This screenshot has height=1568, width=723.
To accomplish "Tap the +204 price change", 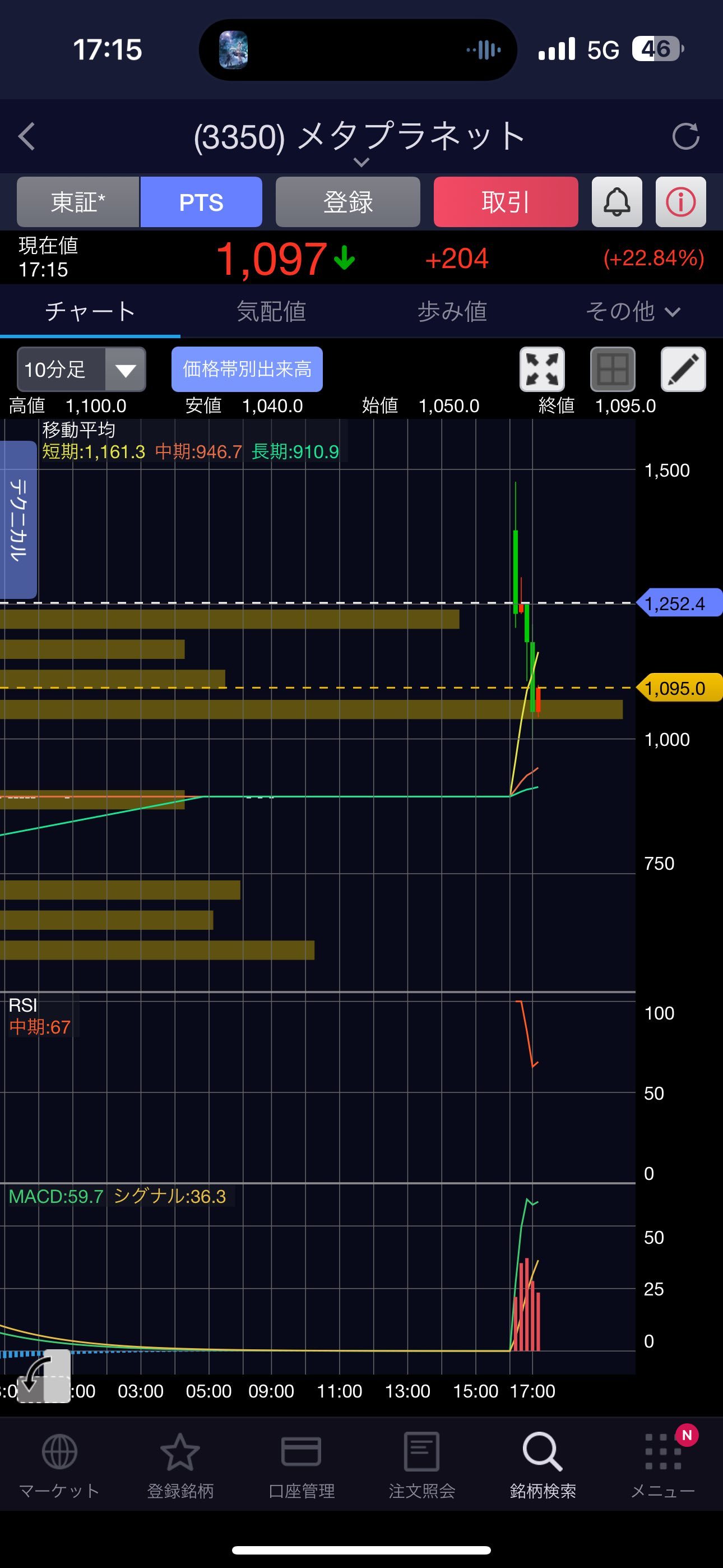I will click(x=456, y=259).
